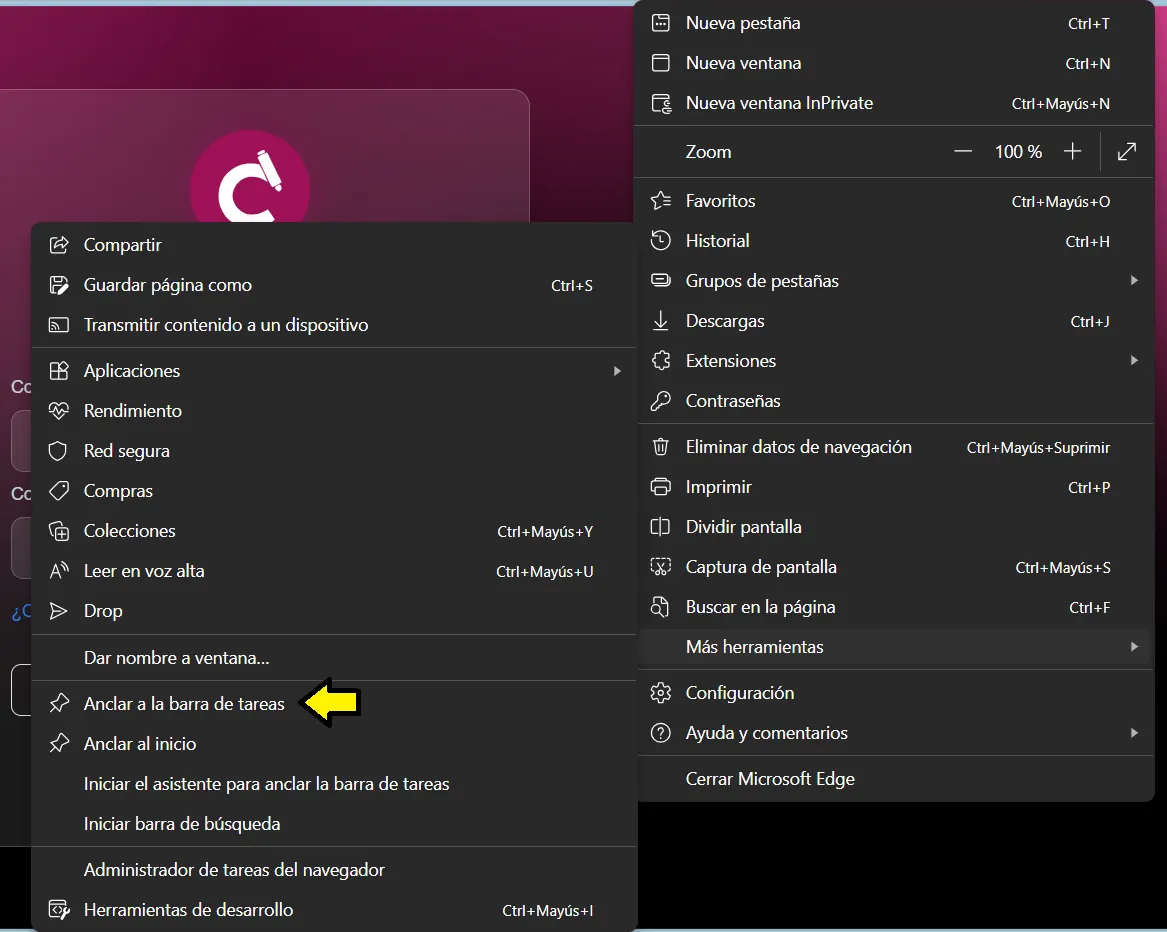Select the Imprimir printer icon

point(660,487)
